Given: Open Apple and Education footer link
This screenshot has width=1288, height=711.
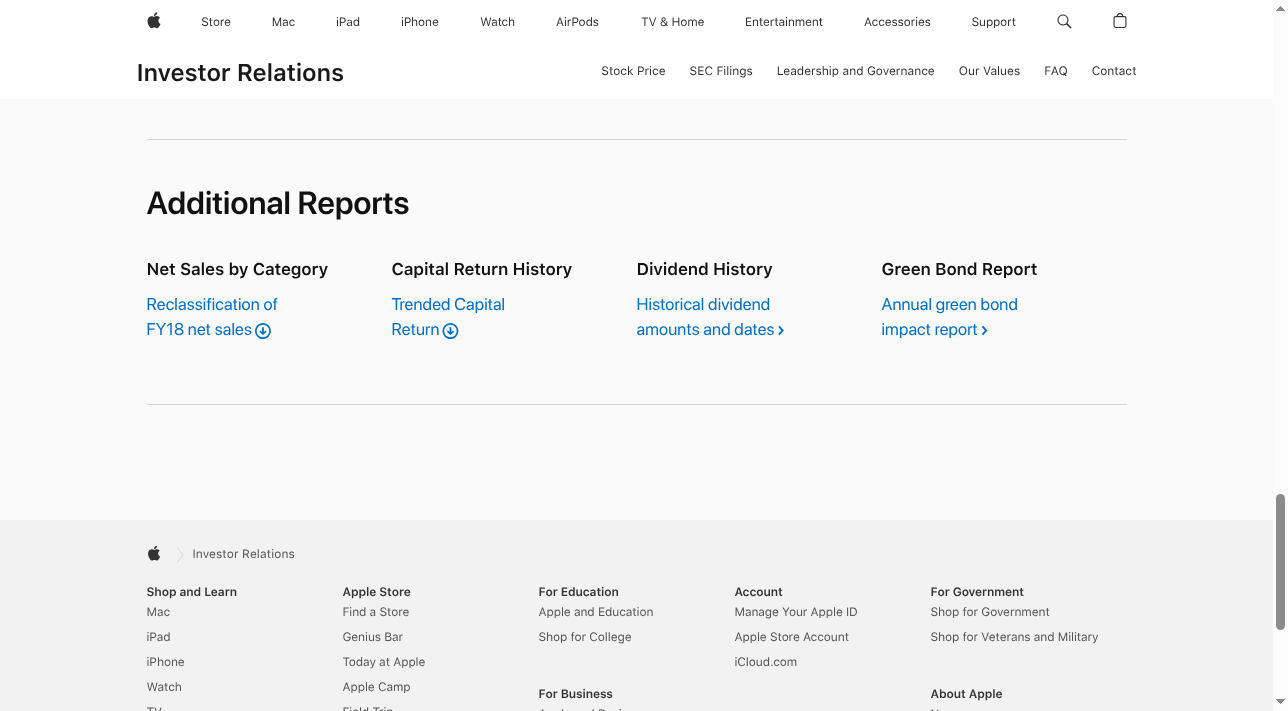Looking at the screenshot, I should pyautogui.click(x=596, y=612).
